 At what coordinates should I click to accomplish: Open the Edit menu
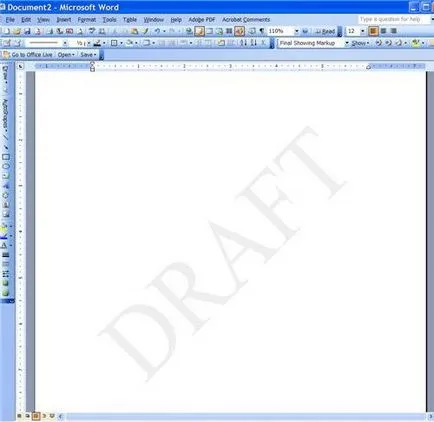(x=26, y=20)
